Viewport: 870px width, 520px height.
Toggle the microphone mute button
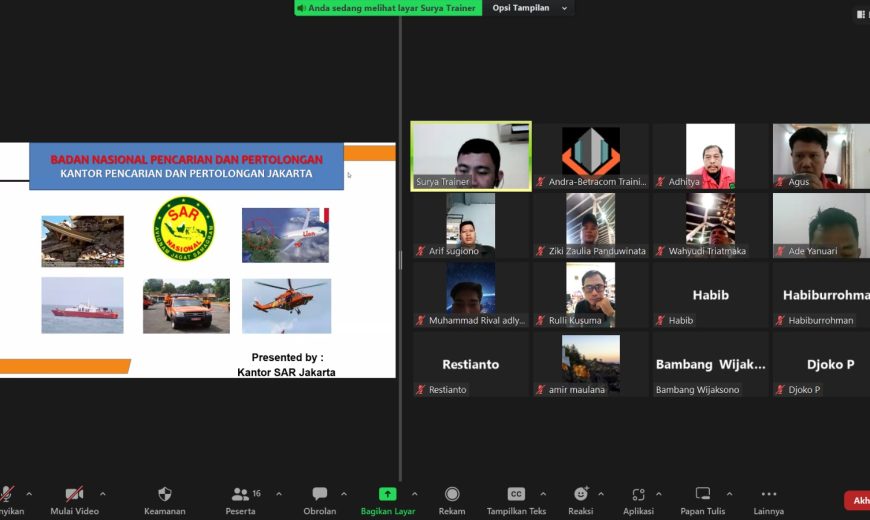tap(7, 494)
